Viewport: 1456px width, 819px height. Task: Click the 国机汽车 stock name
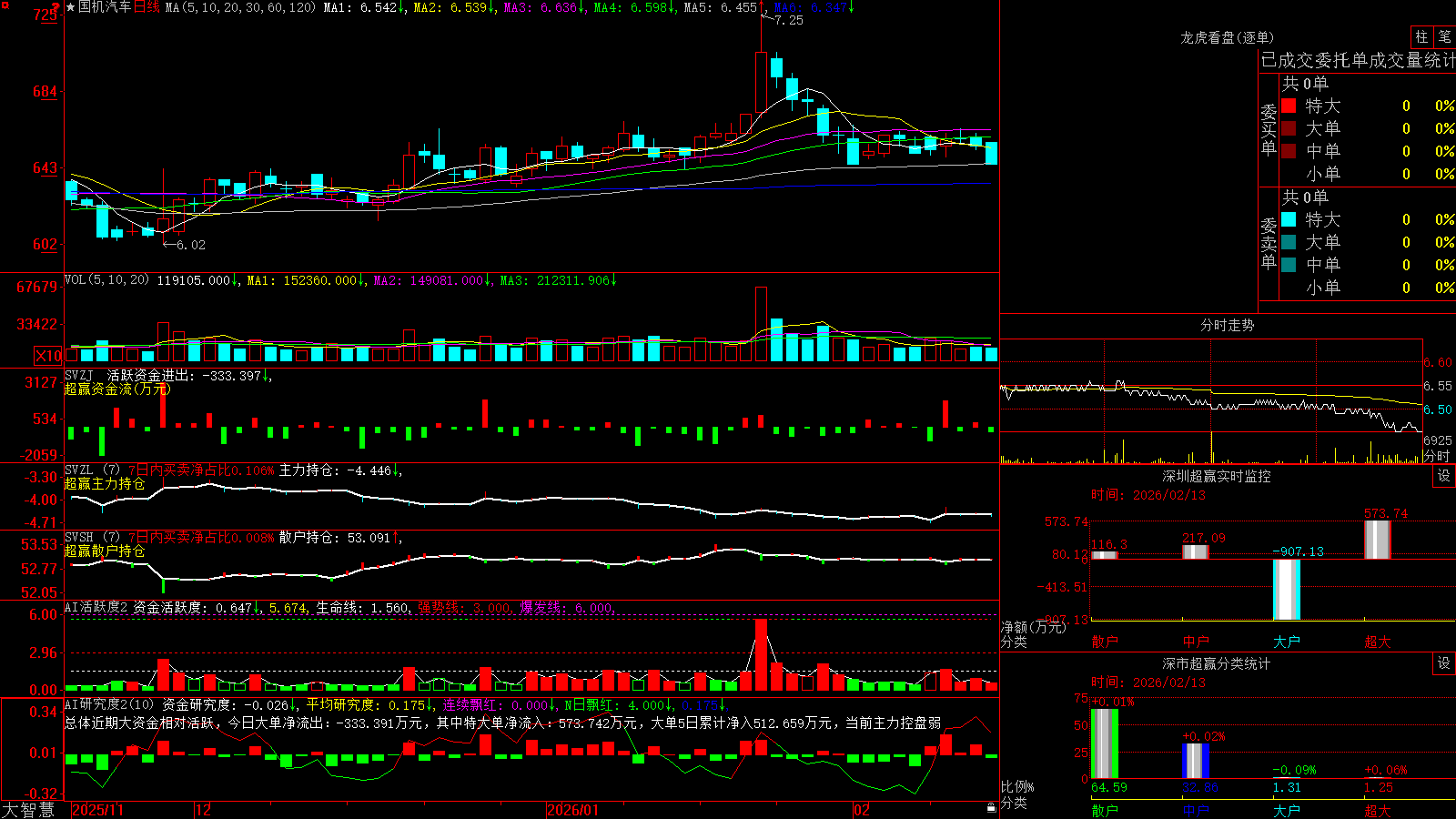(x=105, y=7)
